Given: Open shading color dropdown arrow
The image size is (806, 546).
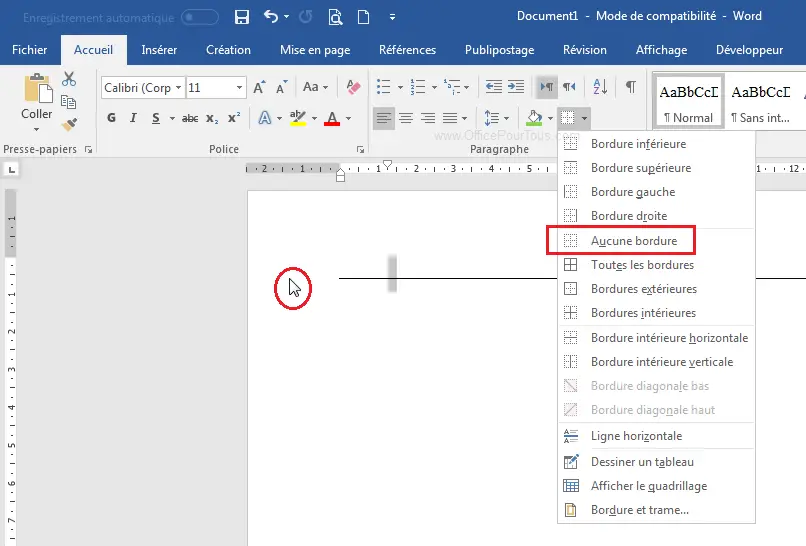Looking at the screenshot, I should point(551,119).
